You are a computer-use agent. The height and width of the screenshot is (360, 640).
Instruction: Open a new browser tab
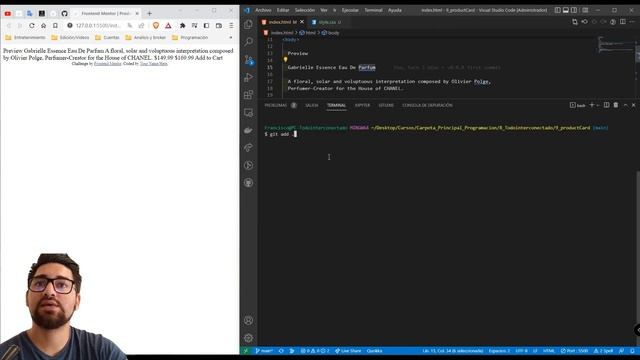[x=149, y=13]
